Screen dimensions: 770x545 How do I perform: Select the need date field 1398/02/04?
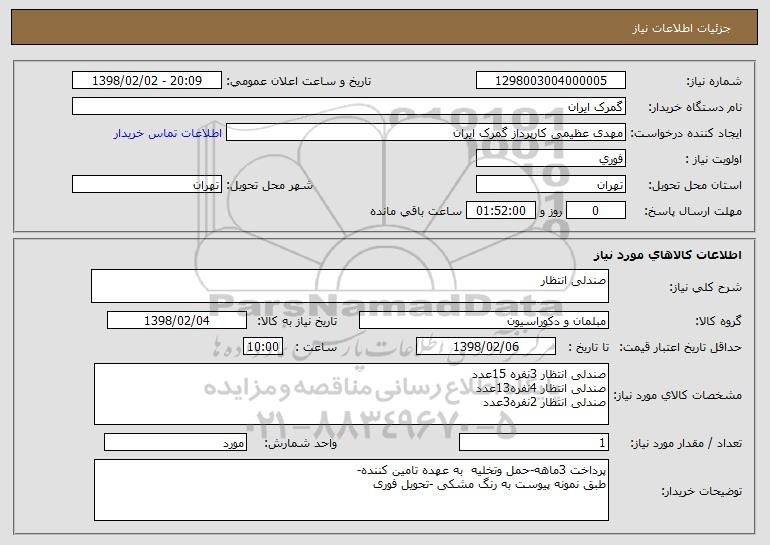(177, 320)
